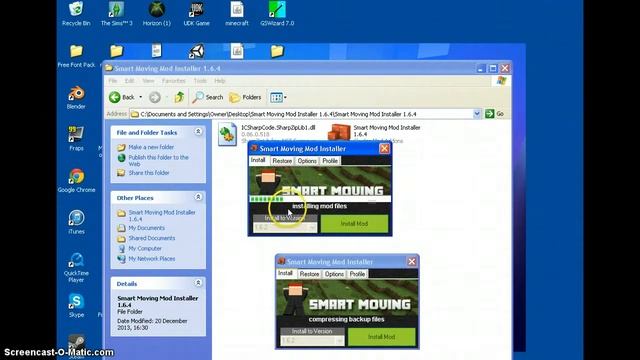This screenshot has height=360, width=640.
Task: Select Install tab in lower installer window
Action: point(285,273)
